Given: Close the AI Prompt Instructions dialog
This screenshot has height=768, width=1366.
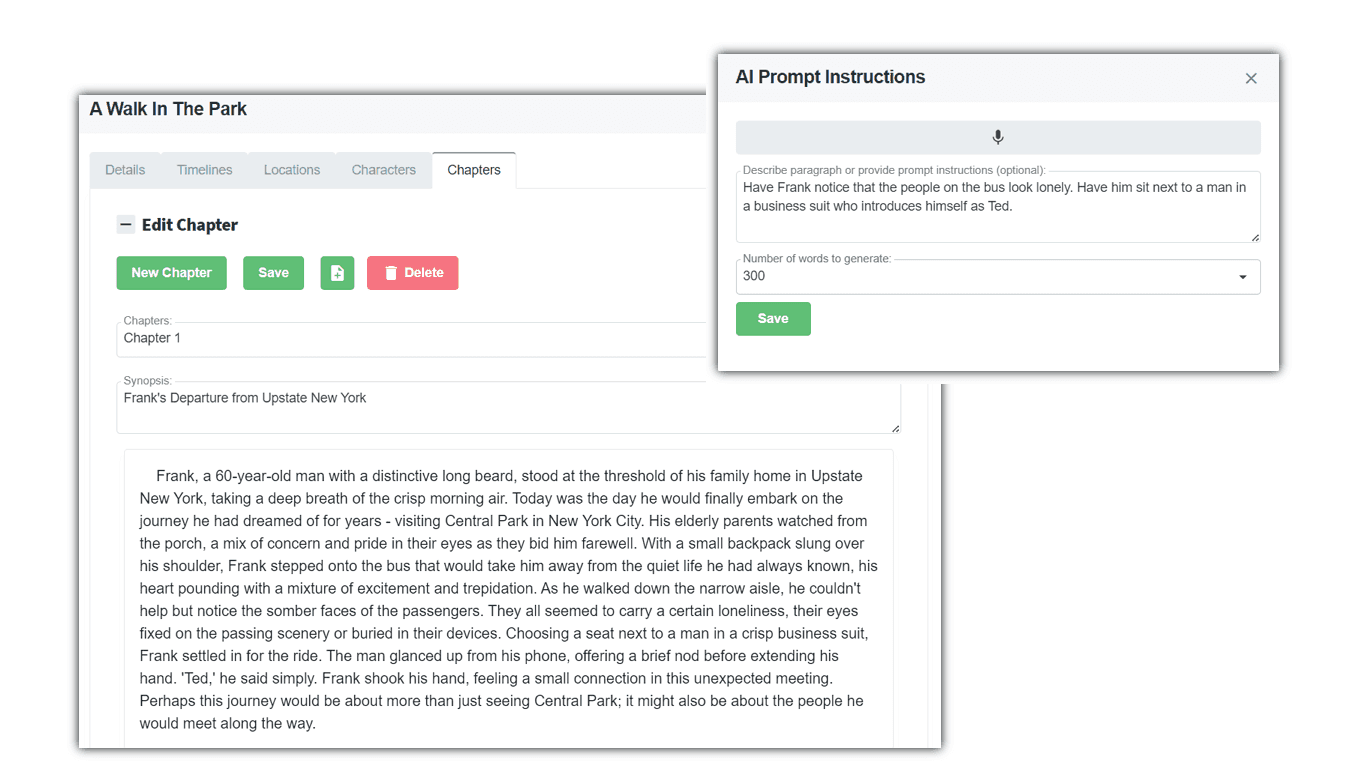Looking at the screenshot, I should (x=1251, y=77).
